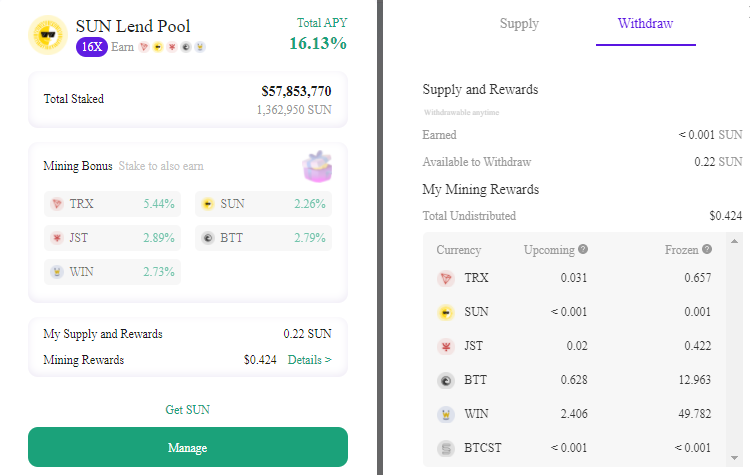Click the TRX 5.44% mining bonus tile
The image size is (750, 475).
pyautogui.click(x=112, y=204)
